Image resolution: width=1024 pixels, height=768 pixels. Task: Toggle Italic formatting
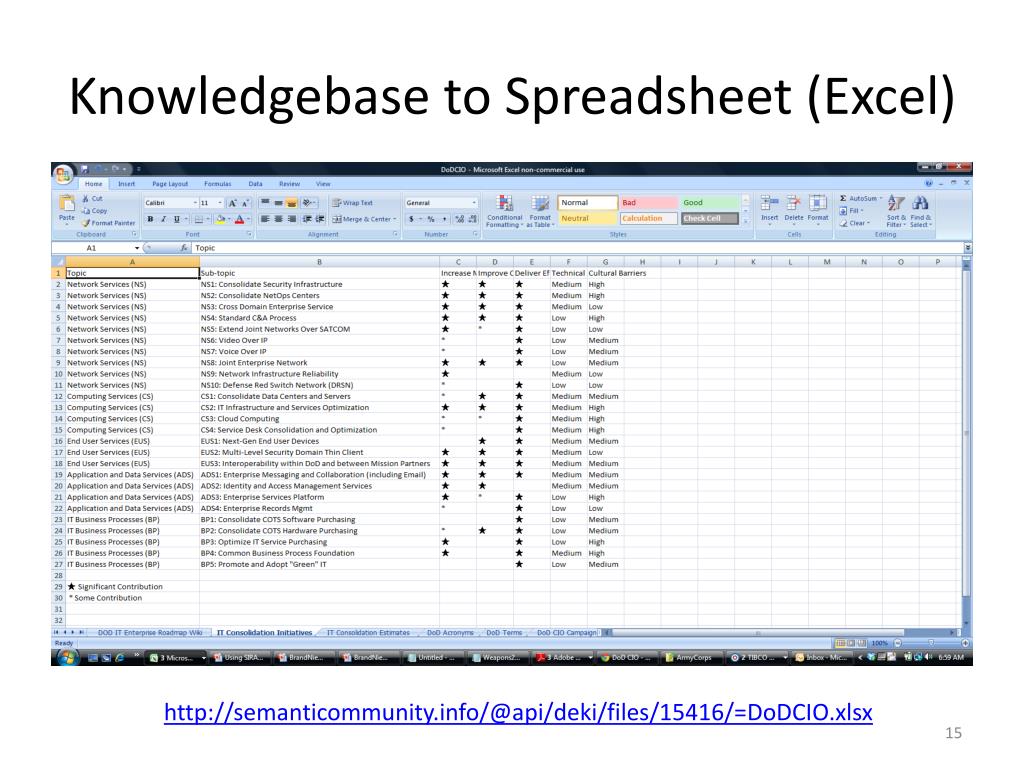pyautogui.click(x=163, y=219)
